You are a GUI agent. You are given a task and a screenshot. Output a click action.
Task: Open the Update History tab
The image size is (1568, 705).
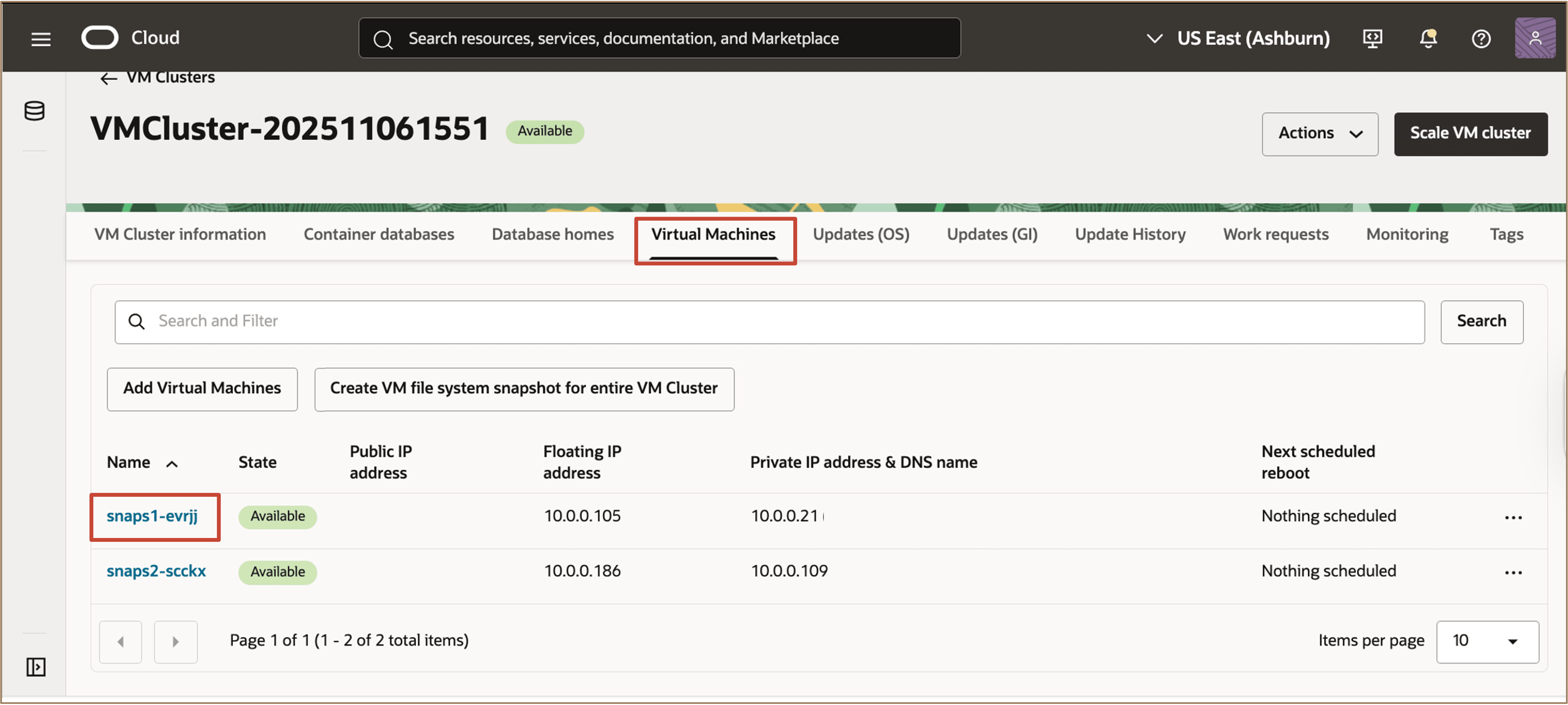[1130, 234]
